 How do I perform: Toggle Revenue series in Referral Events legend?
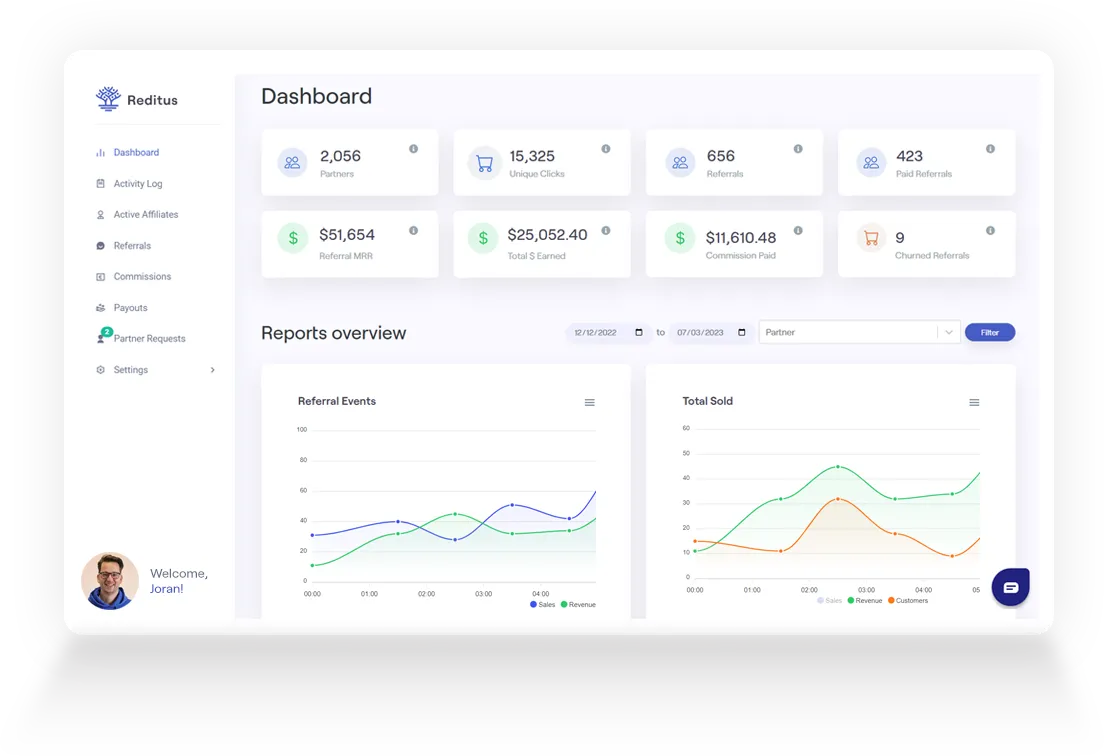click(x=578, y=605)
